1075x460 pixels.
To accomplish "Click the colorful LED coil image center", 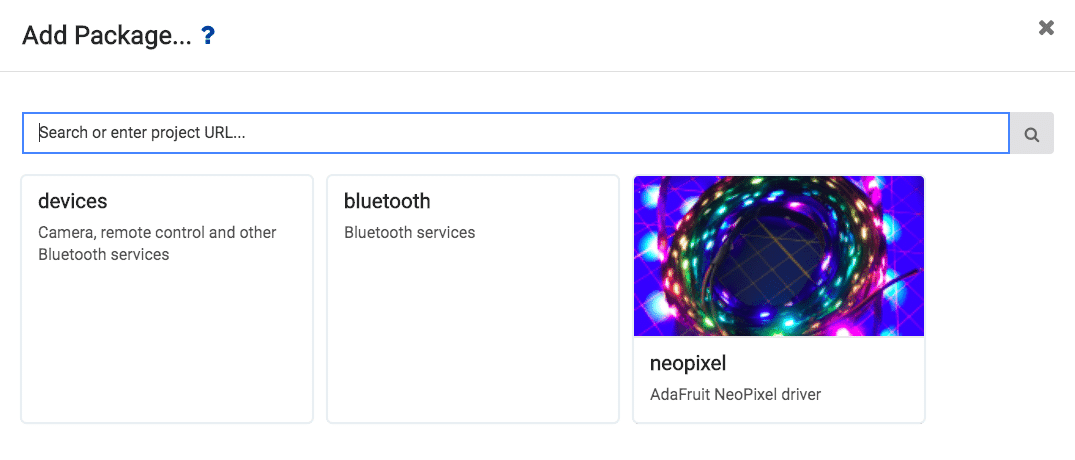I will point(779,256).
